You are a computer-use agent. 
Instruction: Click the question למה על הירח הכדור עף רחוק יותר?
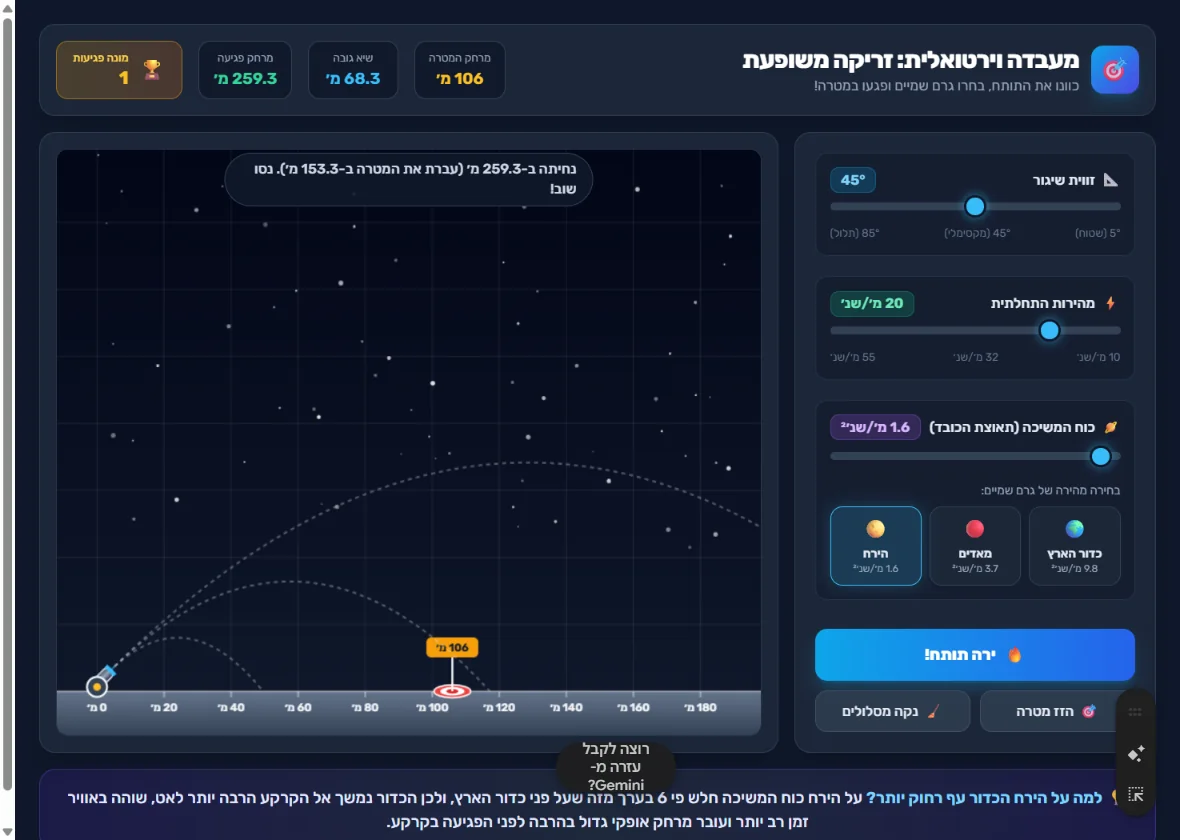pos(984,798)
